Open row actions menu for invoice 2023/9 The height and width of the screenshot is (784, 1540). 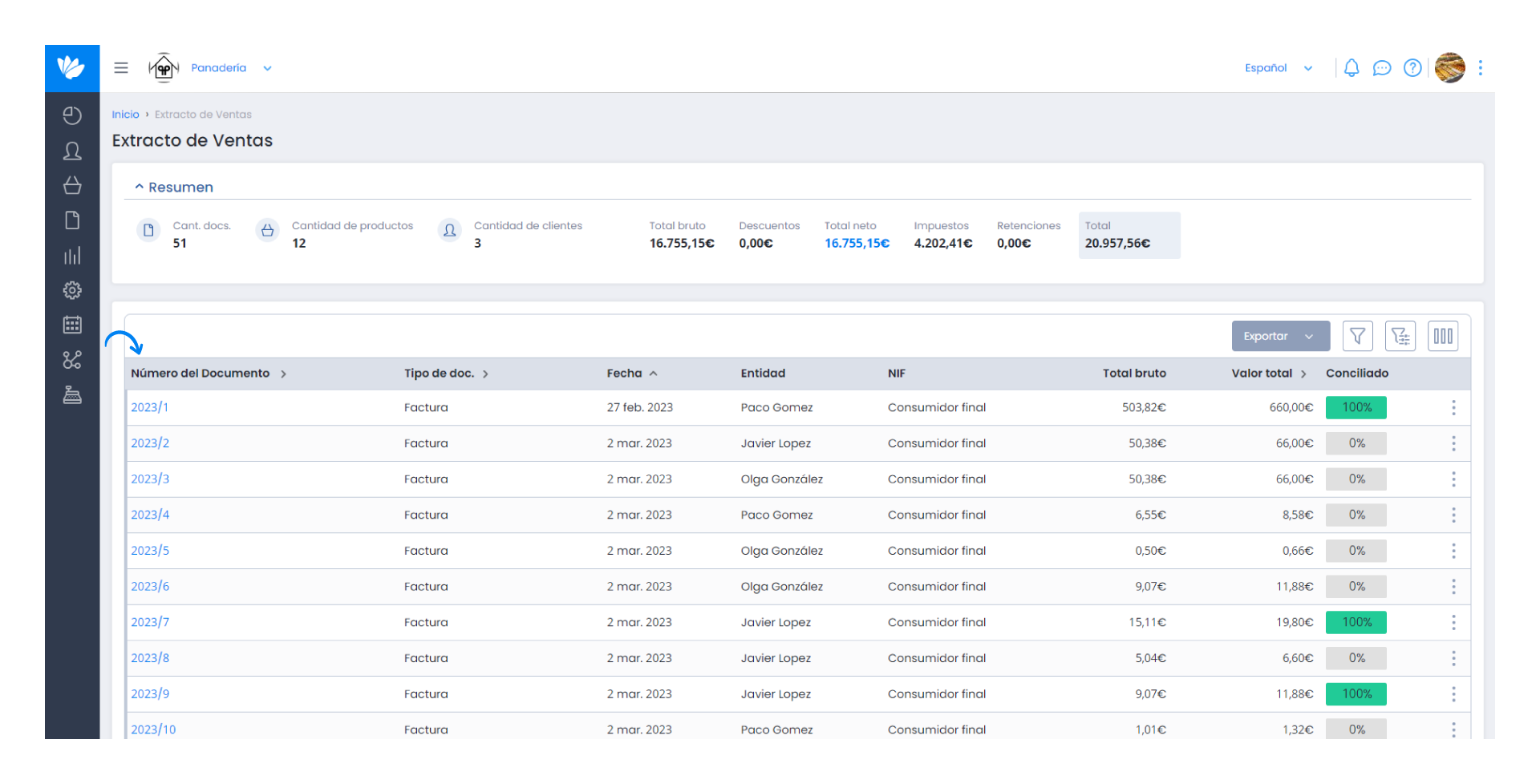point(1453,694)
